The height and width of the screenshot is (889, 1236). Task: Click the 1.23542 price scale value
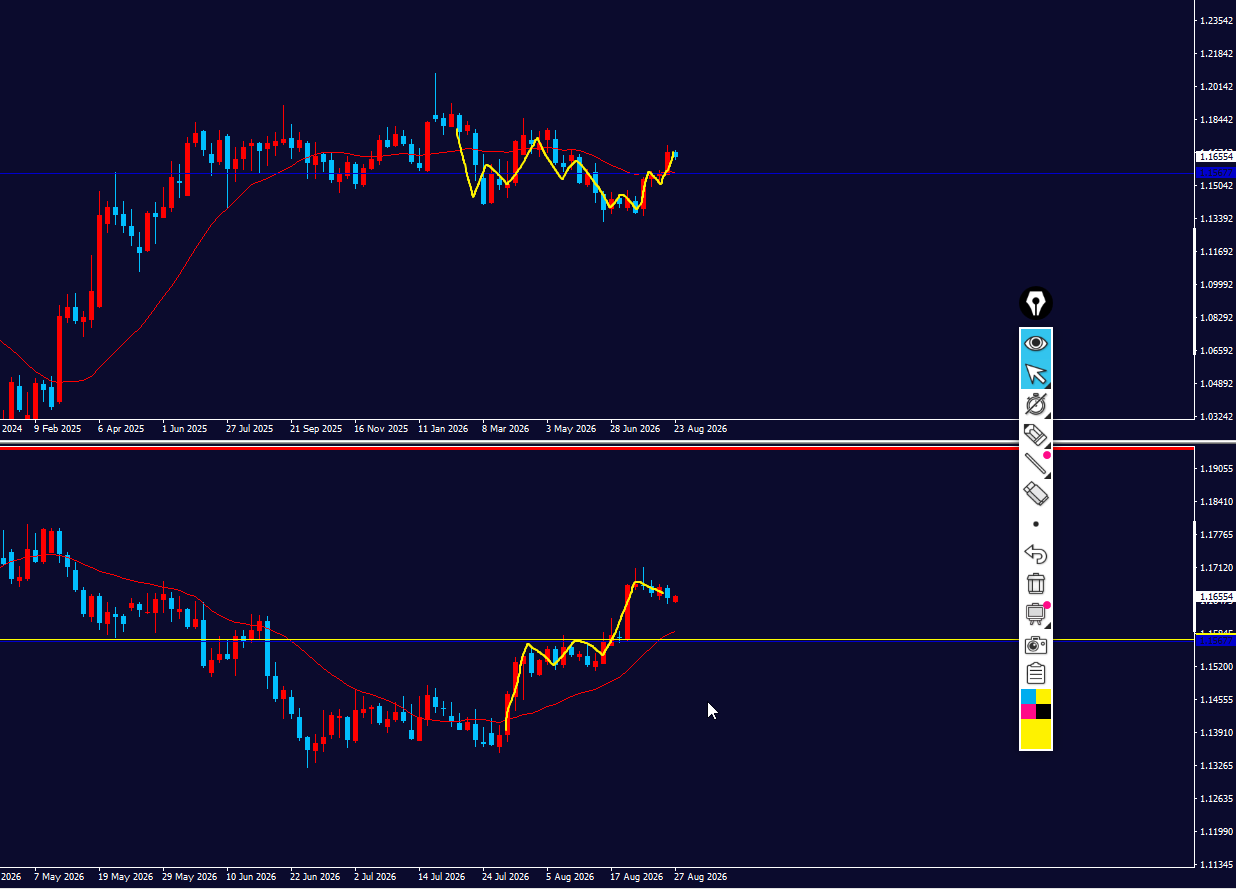click(x=1216, y=21)
